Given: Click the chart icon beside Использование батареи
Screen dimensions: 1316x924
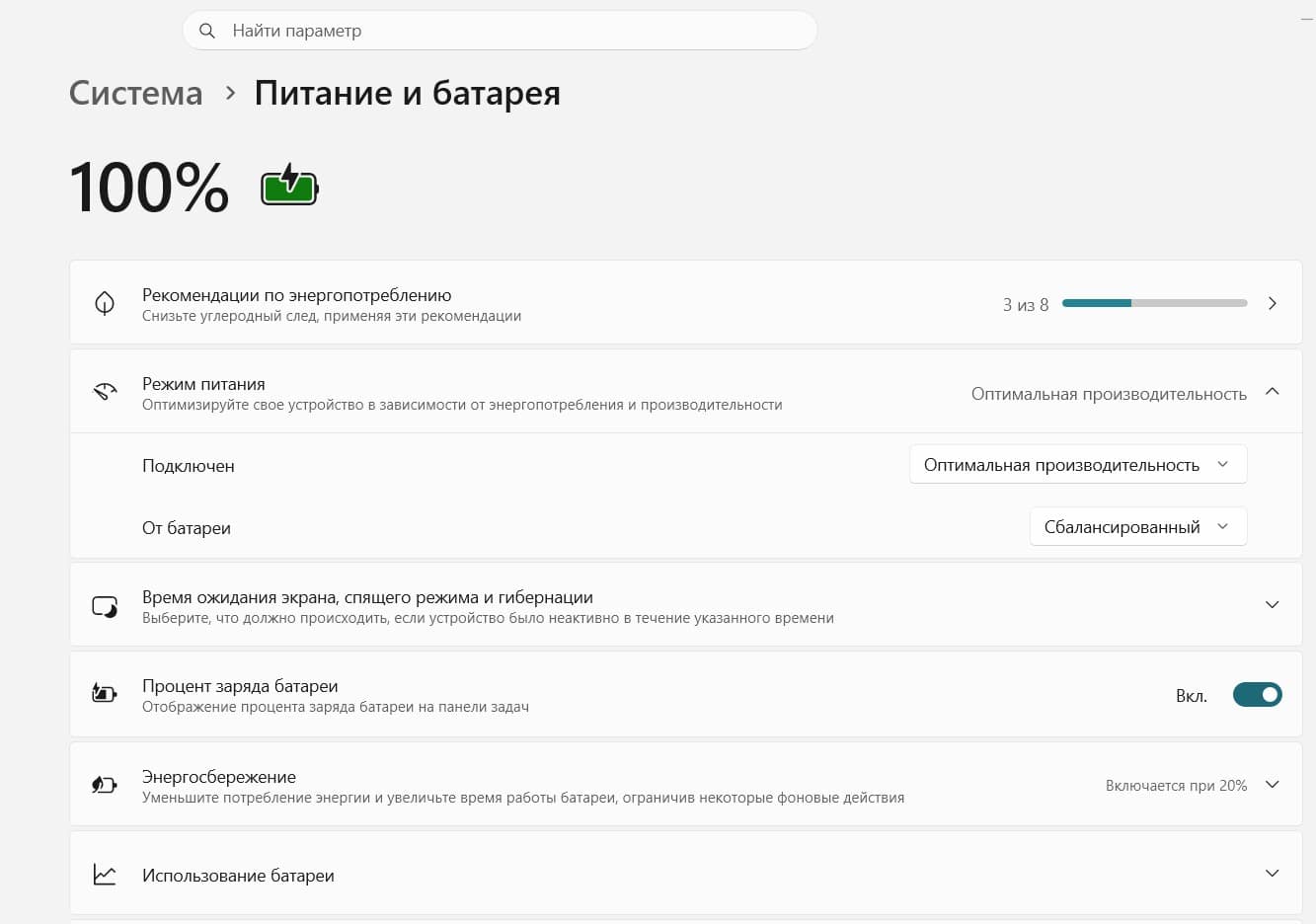Looking at the screenshot, I should [x=105, y=875].
